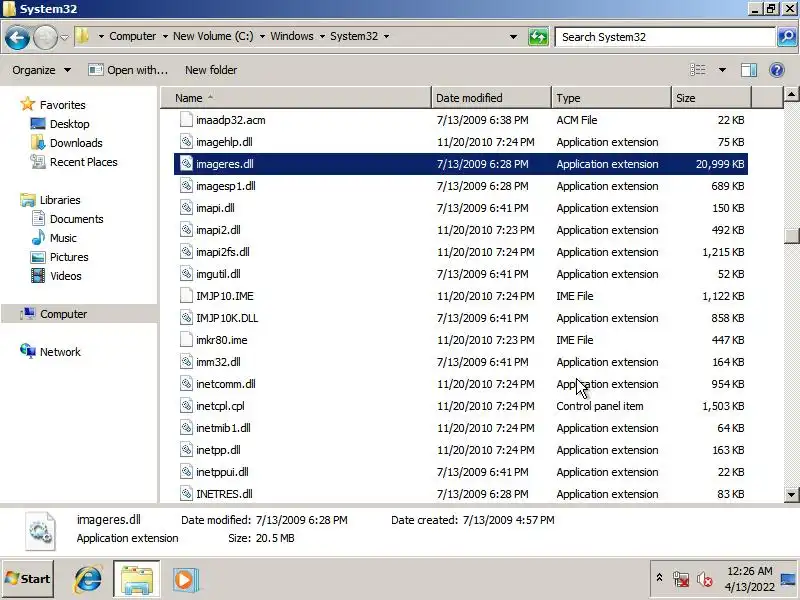The image size is (800, 600).
Task: Click the network status tray icon
Action: coord(680,580)
